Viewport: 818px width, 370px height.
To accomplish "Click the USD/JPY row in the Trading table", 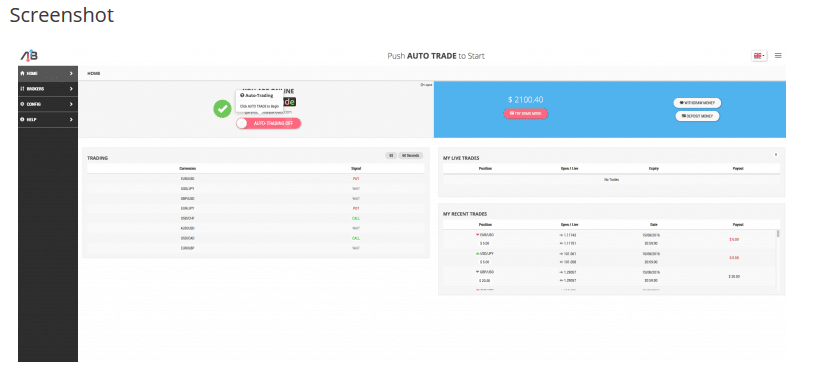I will pos(256,188).
